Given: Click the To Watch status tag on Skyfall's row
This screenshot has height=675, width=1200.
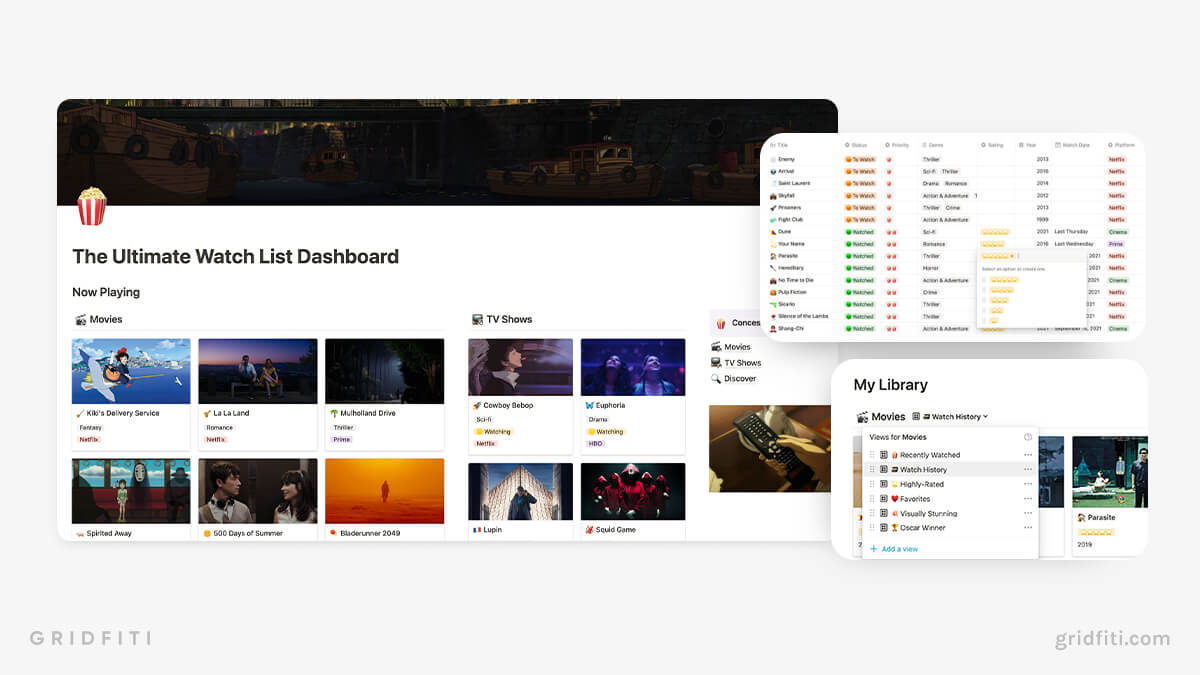Looking at the screenshot, I should tap(861, 196).
